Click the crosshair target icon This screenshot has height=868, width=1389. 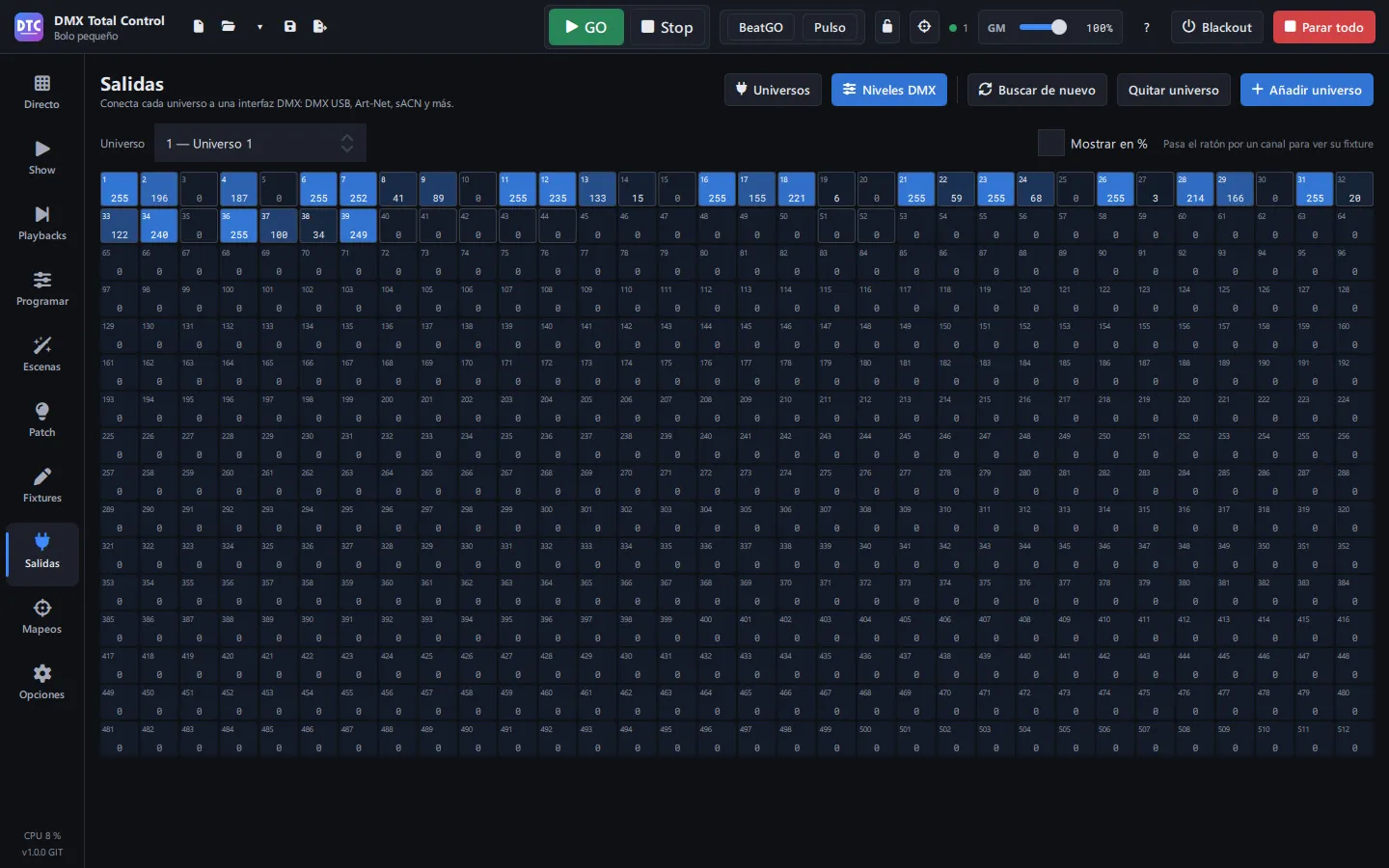(924, 27)
